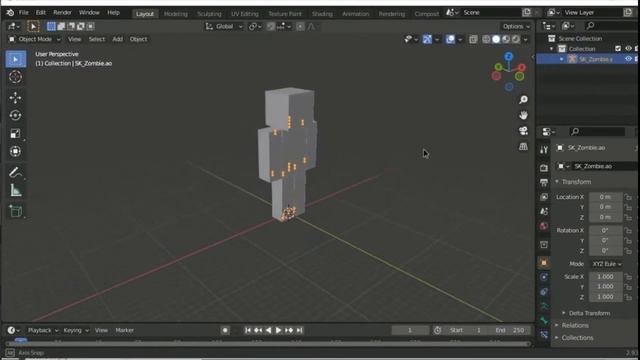Jump to the start frame button
The image size is (640, 360).
(247, 330)
